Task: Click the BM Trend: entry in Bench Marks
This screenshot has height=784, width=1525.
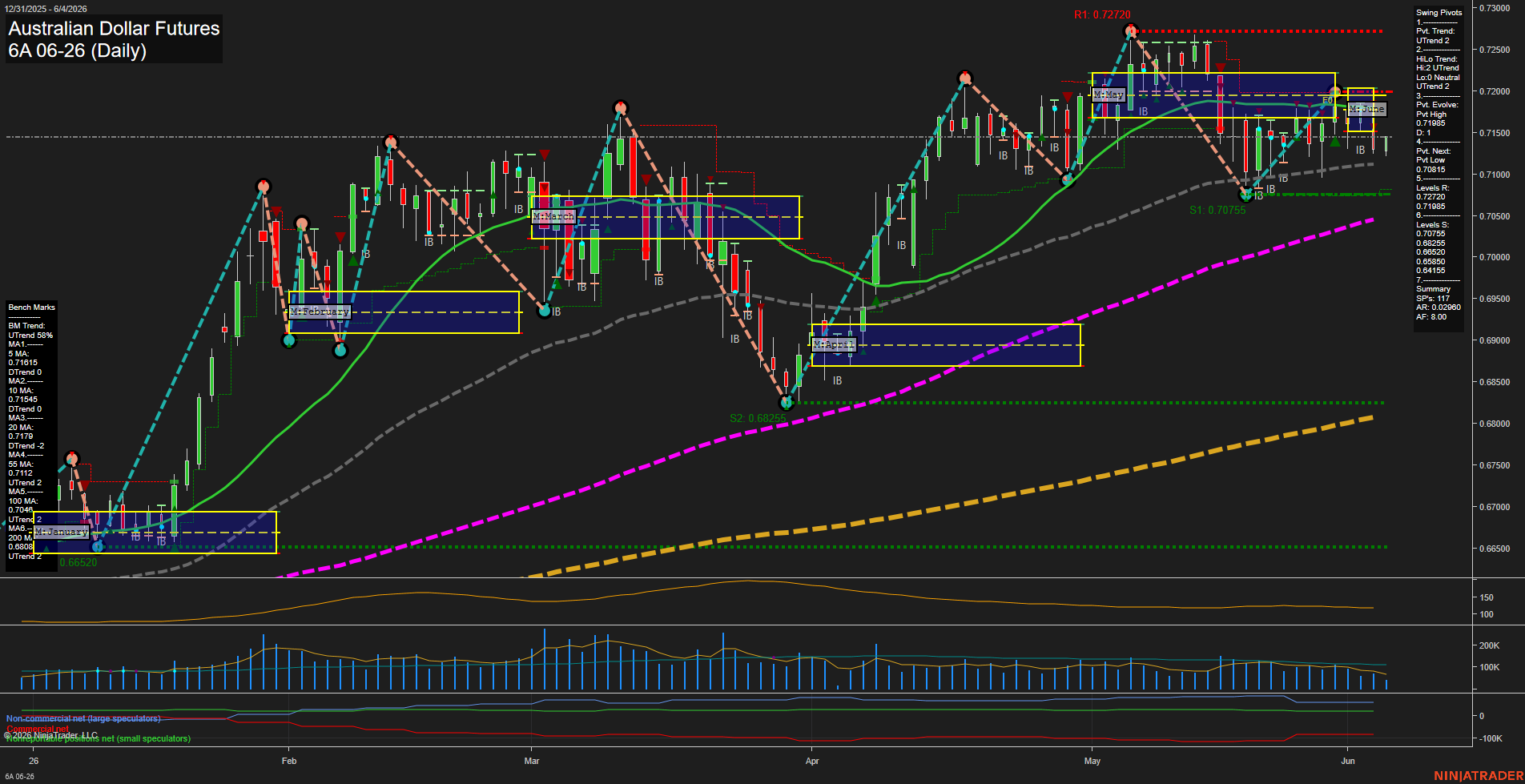Action: tap(26, 326)
